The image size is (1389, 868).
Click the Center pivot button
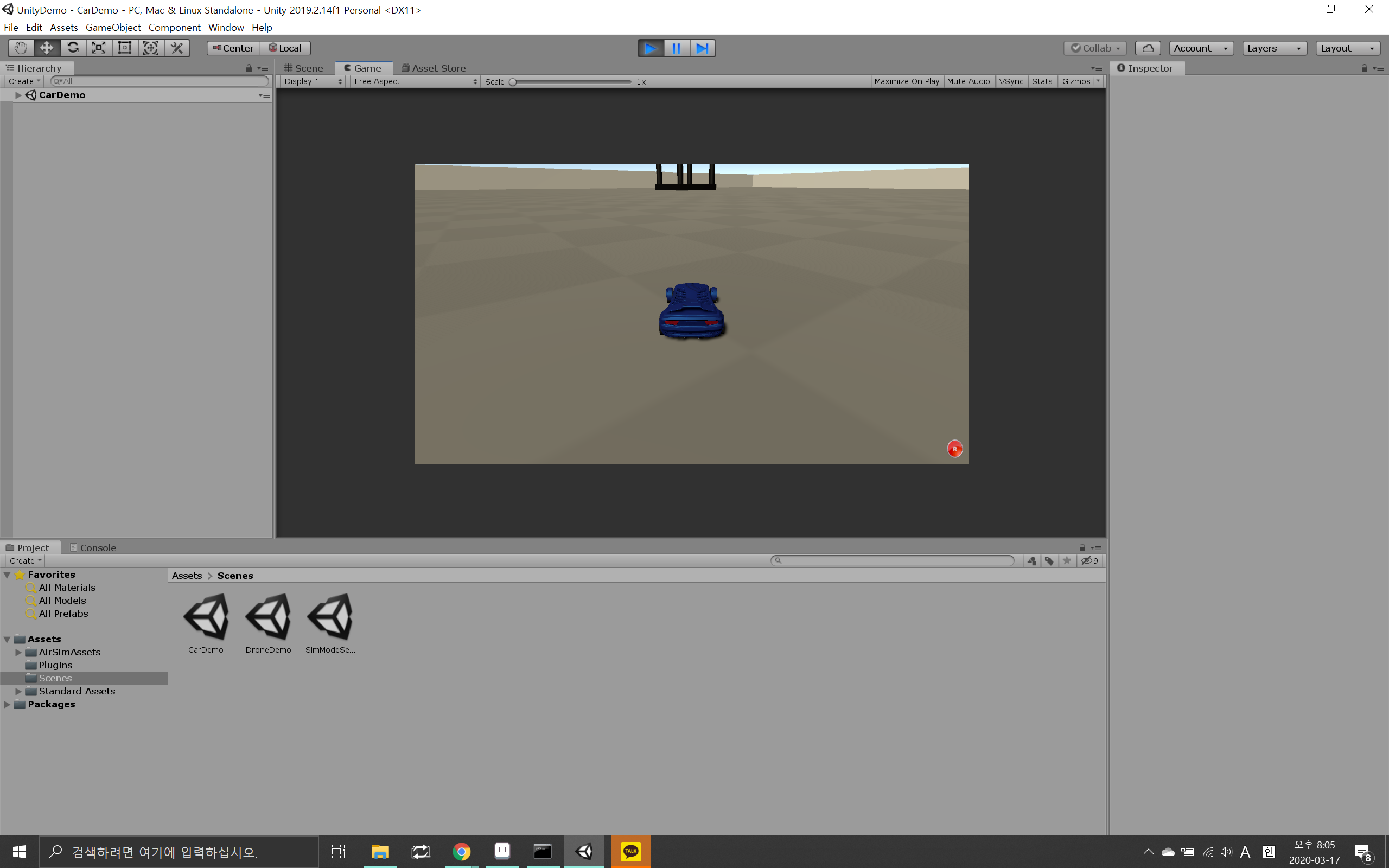233,48
